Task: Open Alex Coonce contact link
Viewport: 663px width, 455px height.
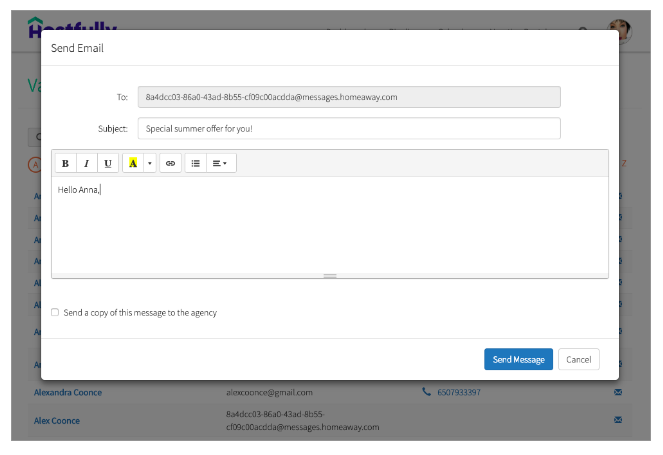Action: (x=57, y=421)
